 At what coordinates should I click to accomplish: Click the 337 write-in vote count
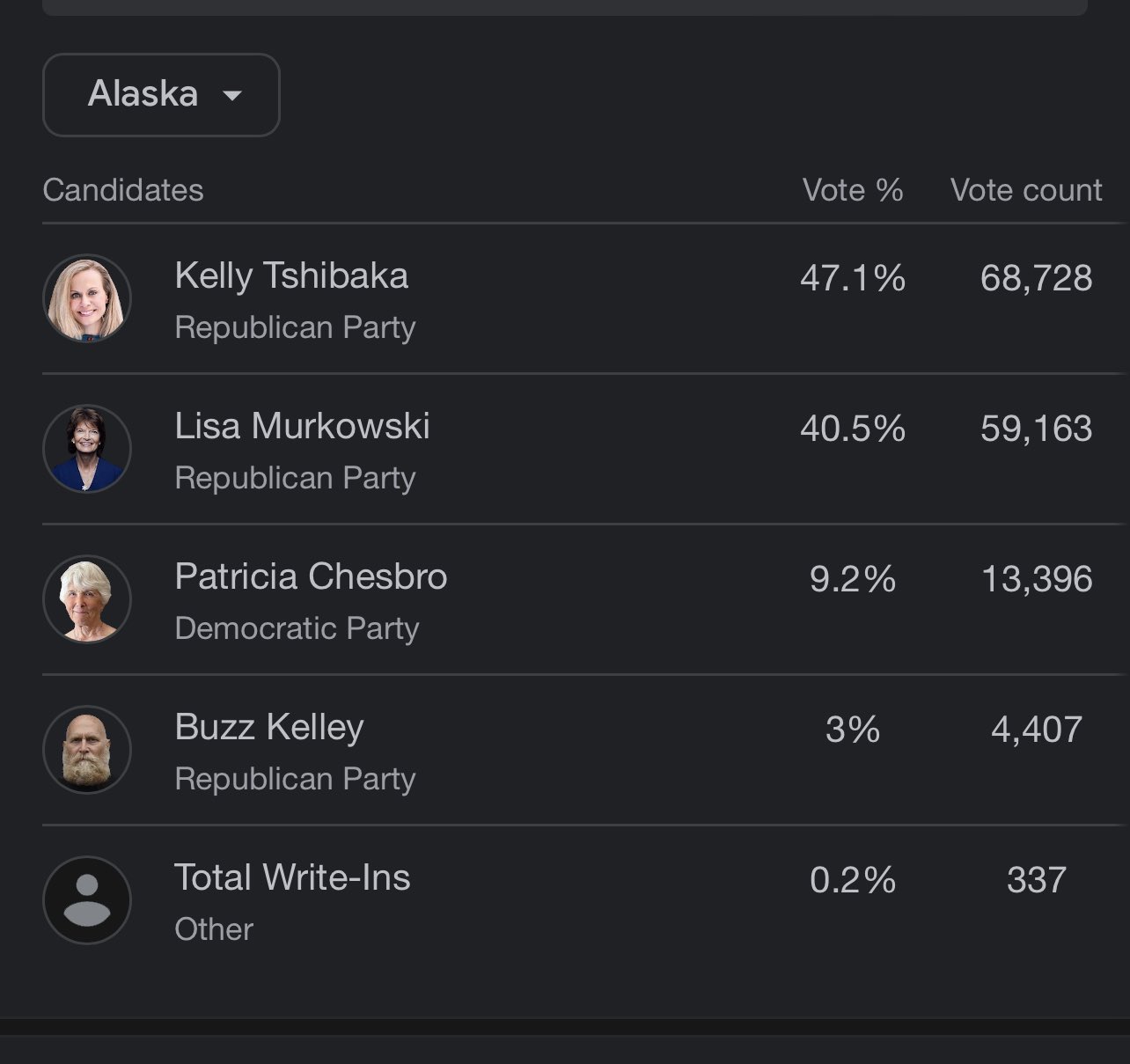coord(1037,880)
